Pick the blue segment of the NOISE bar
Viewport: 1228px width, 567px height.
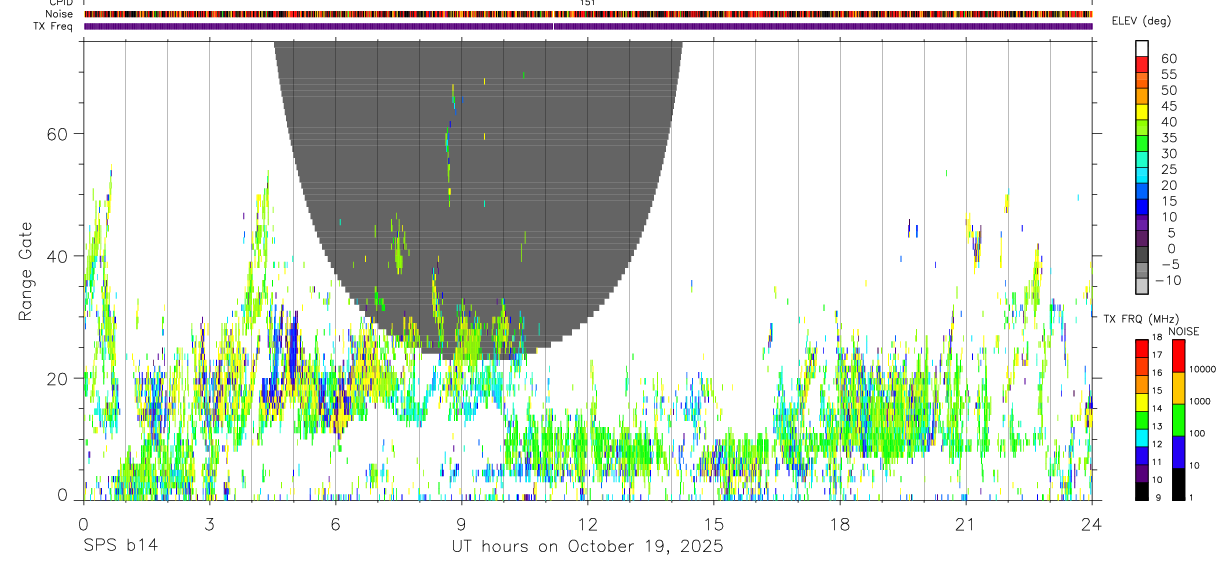click(1178, 452)
